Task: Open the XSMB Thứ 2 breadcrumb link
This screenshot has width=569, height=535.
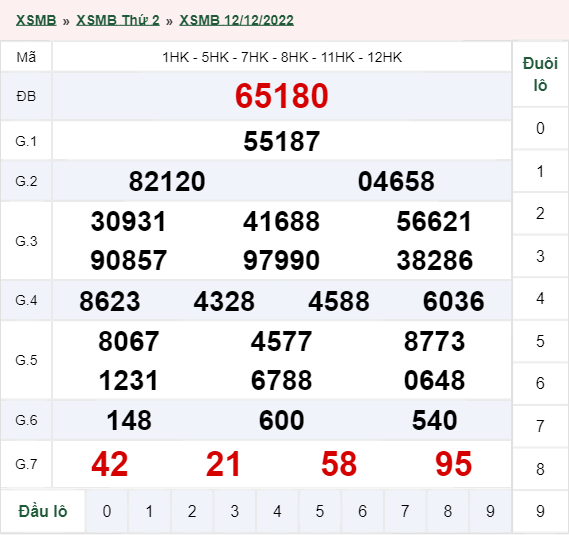Action: 118,20
